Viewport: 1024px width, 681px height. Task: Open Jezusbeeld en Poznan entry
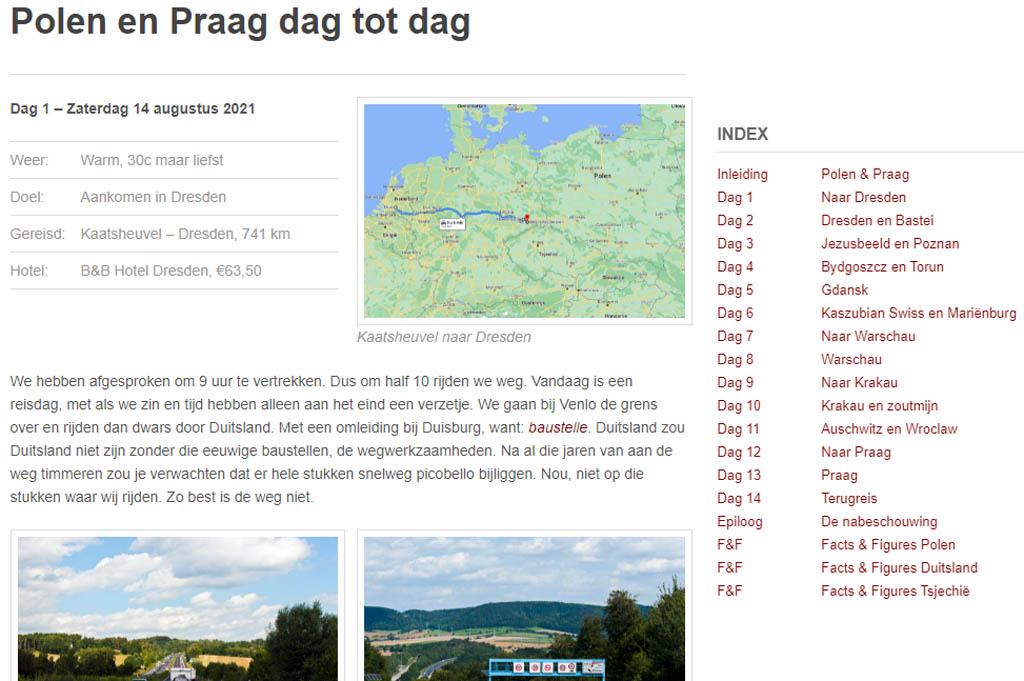pyautogui.click(x=890, y=243)
